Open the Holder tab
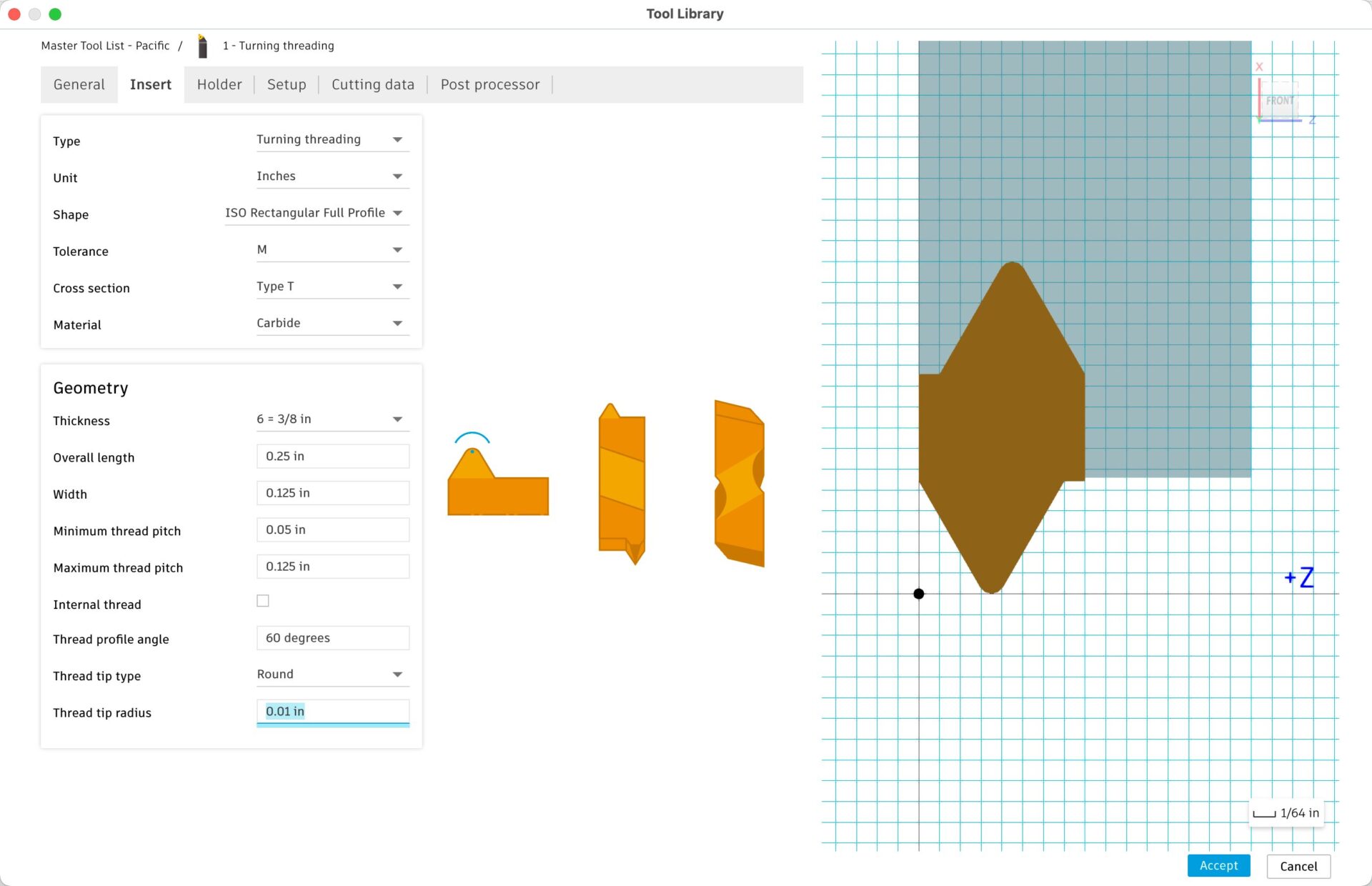 219,84
